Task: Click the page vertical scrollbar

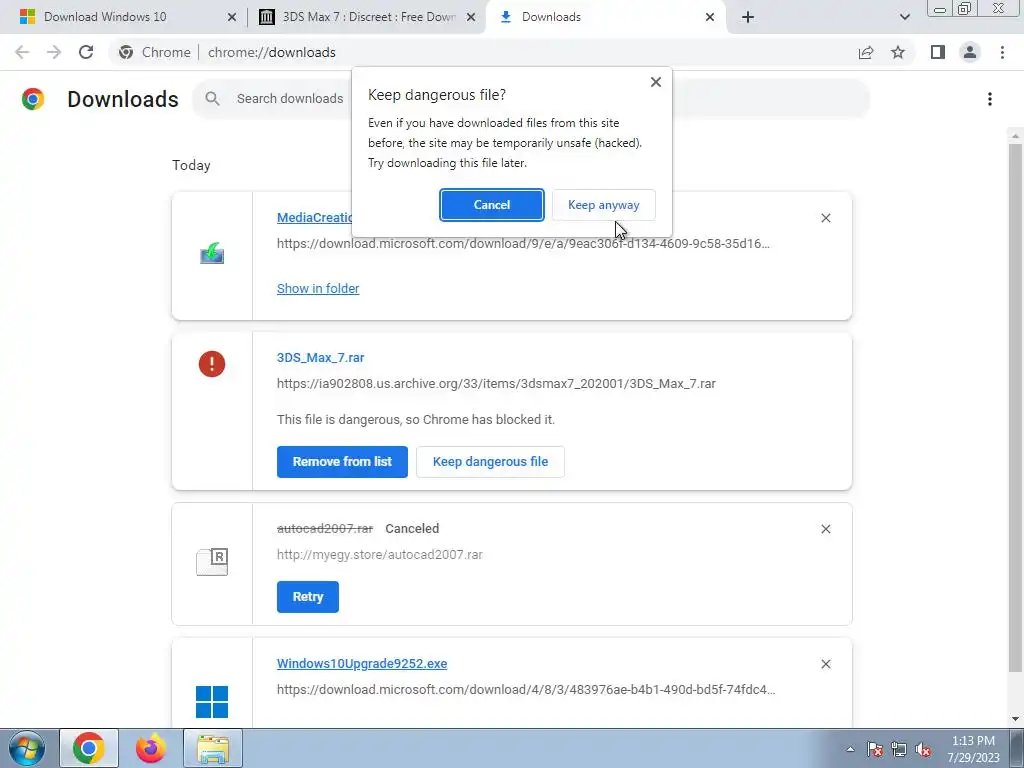Action: [1015, 408]
